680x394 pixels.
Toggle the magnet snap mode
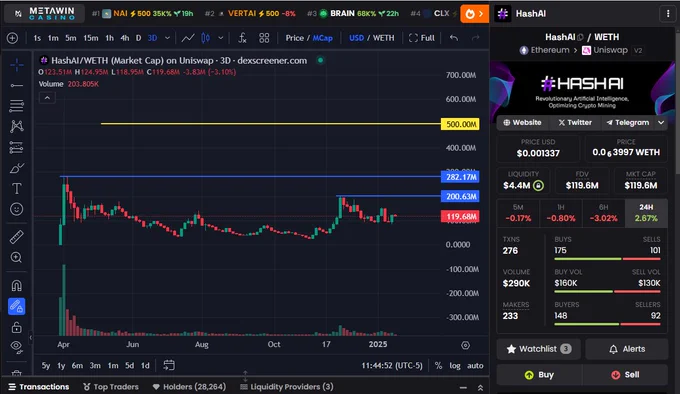[16, 286]
